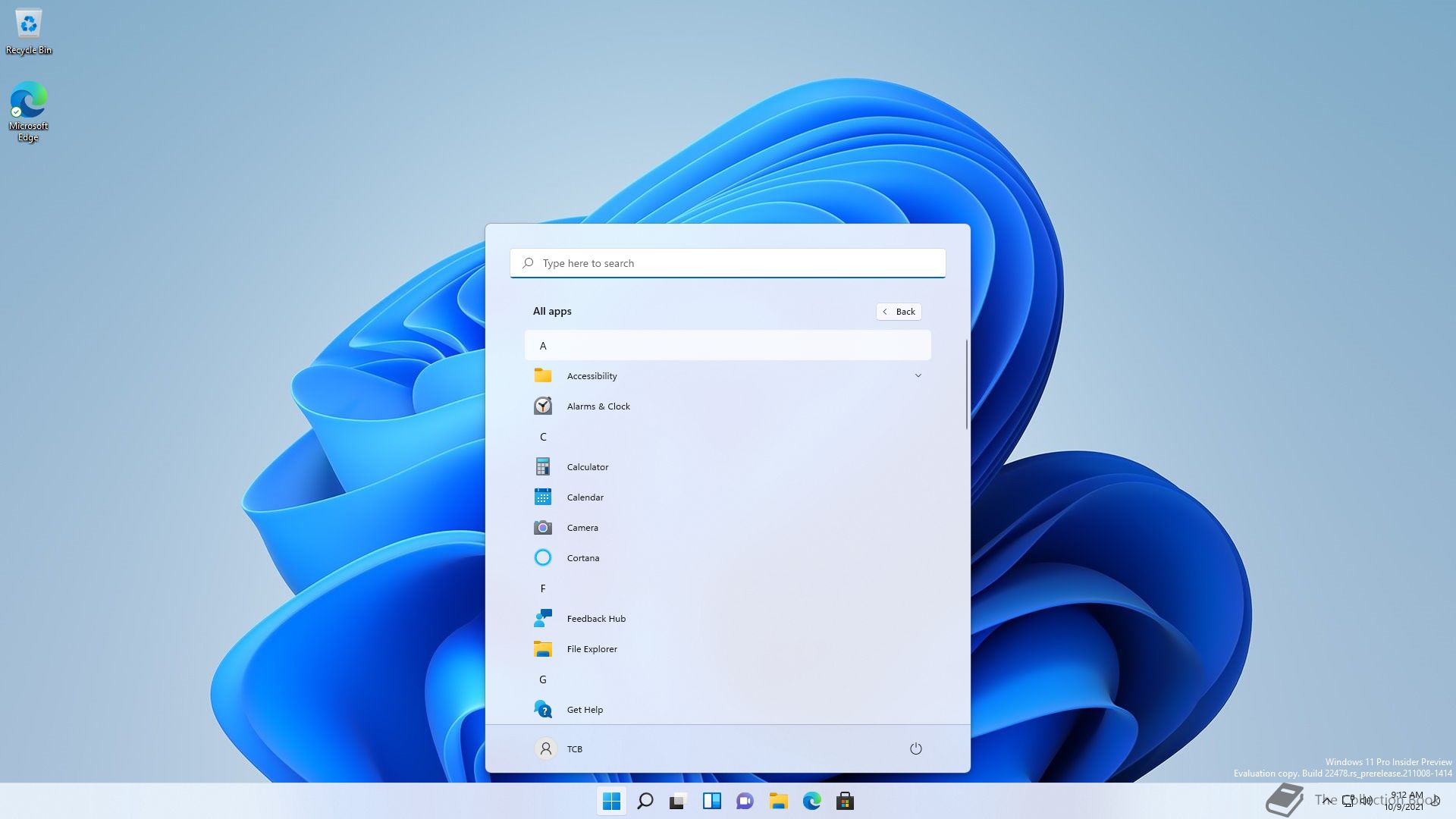Image resolution: width=1456 pixels, height=819 pixels.
Task: Launch File Explorer from list
Action: click(x=591, y=648)
